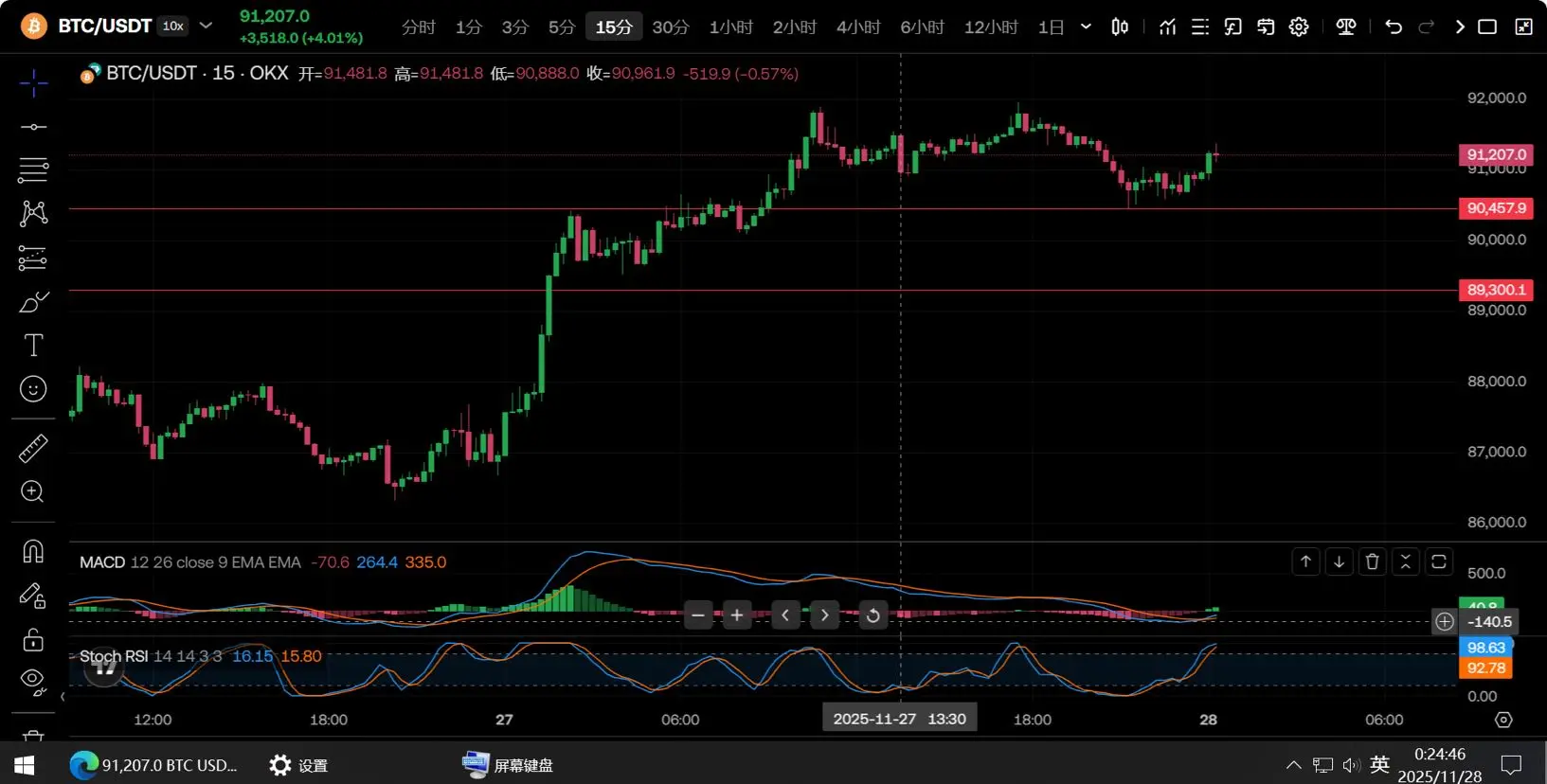Switch to the 1日 timeframe
Screen dimensions: 1547x784
click(x=1051, y=27)
